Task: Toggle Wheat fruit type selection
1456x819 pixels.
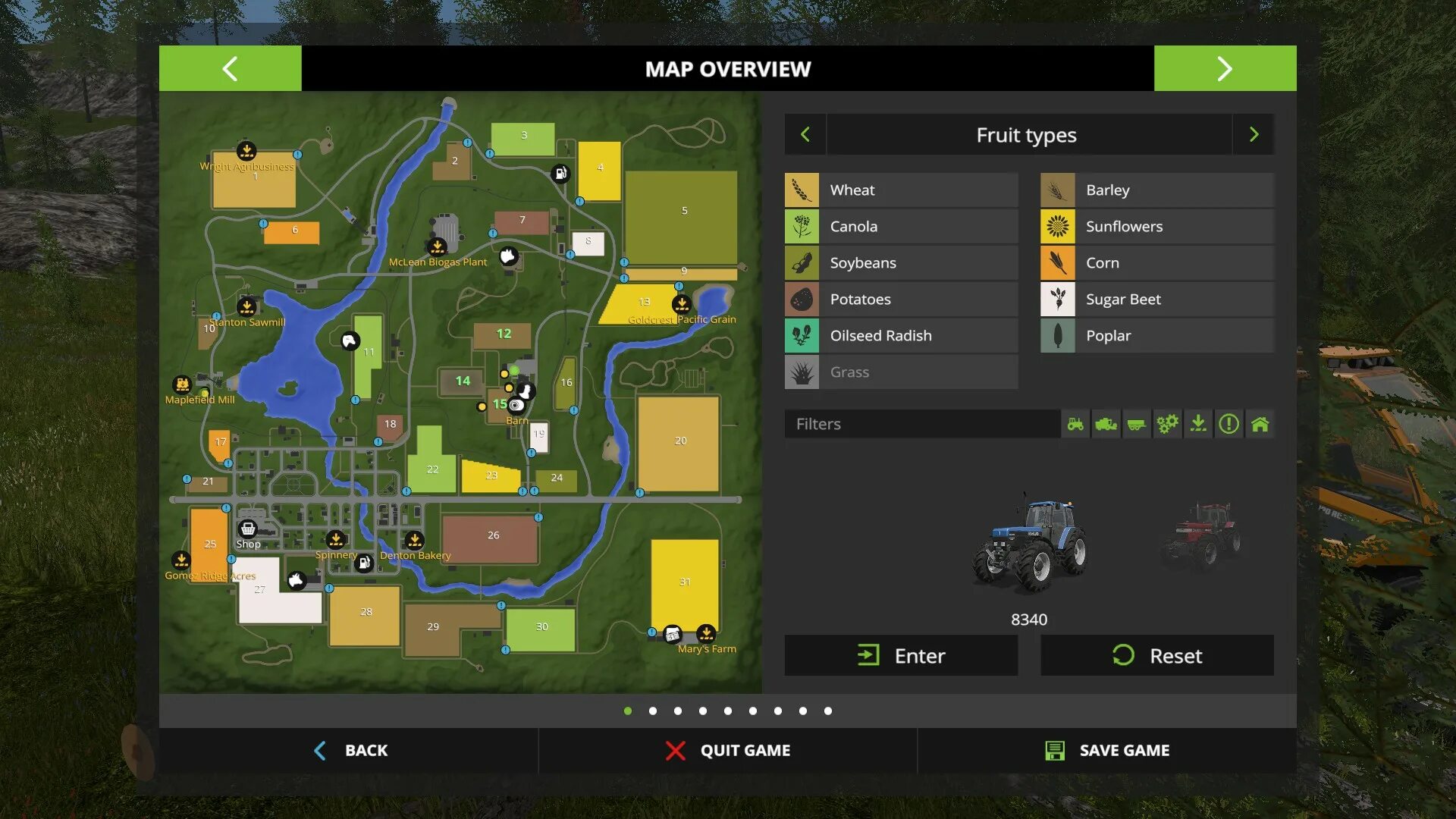Action: click(900, 189)
